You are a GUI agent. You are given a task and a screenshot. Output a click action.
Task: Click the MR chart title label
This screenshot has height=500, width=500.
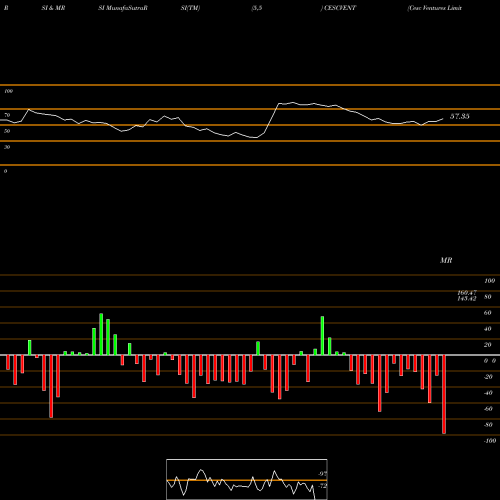pyautogui.click(x=446, y=260)
